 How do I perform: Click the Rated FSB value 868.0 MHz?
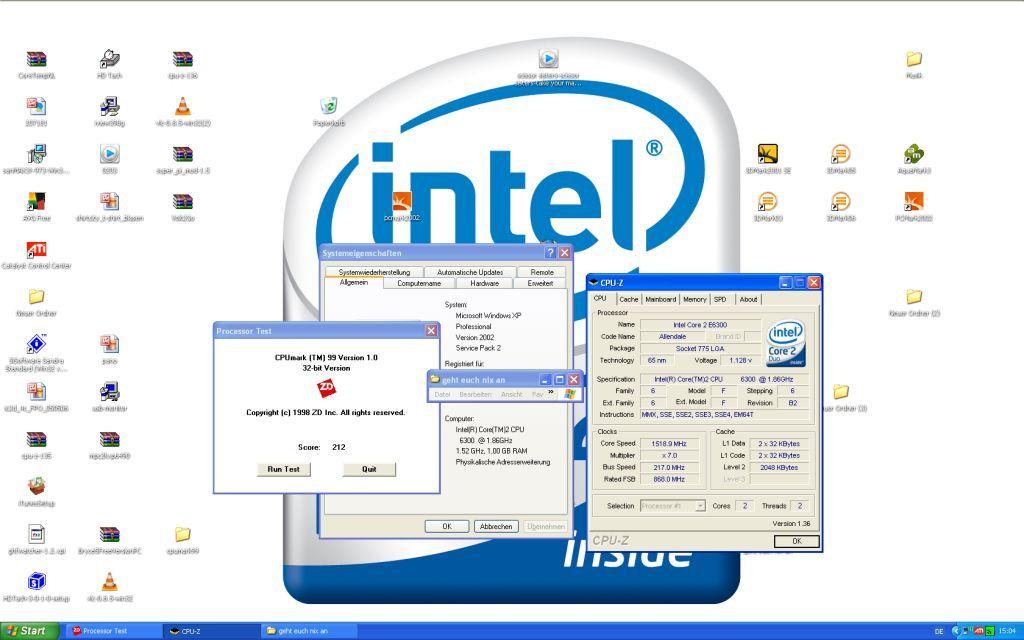[x=669, y=479]
